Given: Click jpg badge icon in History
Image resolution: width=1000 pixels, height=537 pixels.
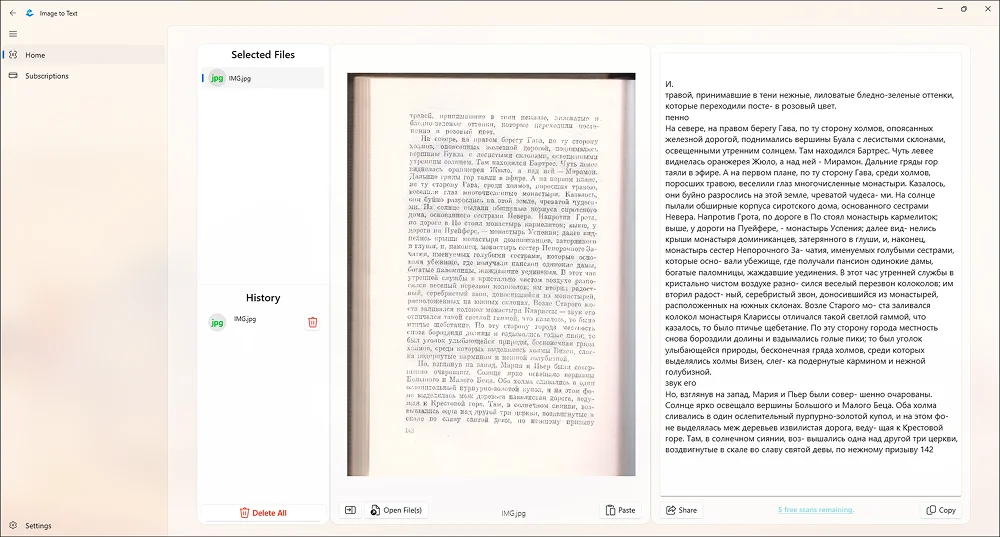Looking at the screenshot, I should point(217,322).
